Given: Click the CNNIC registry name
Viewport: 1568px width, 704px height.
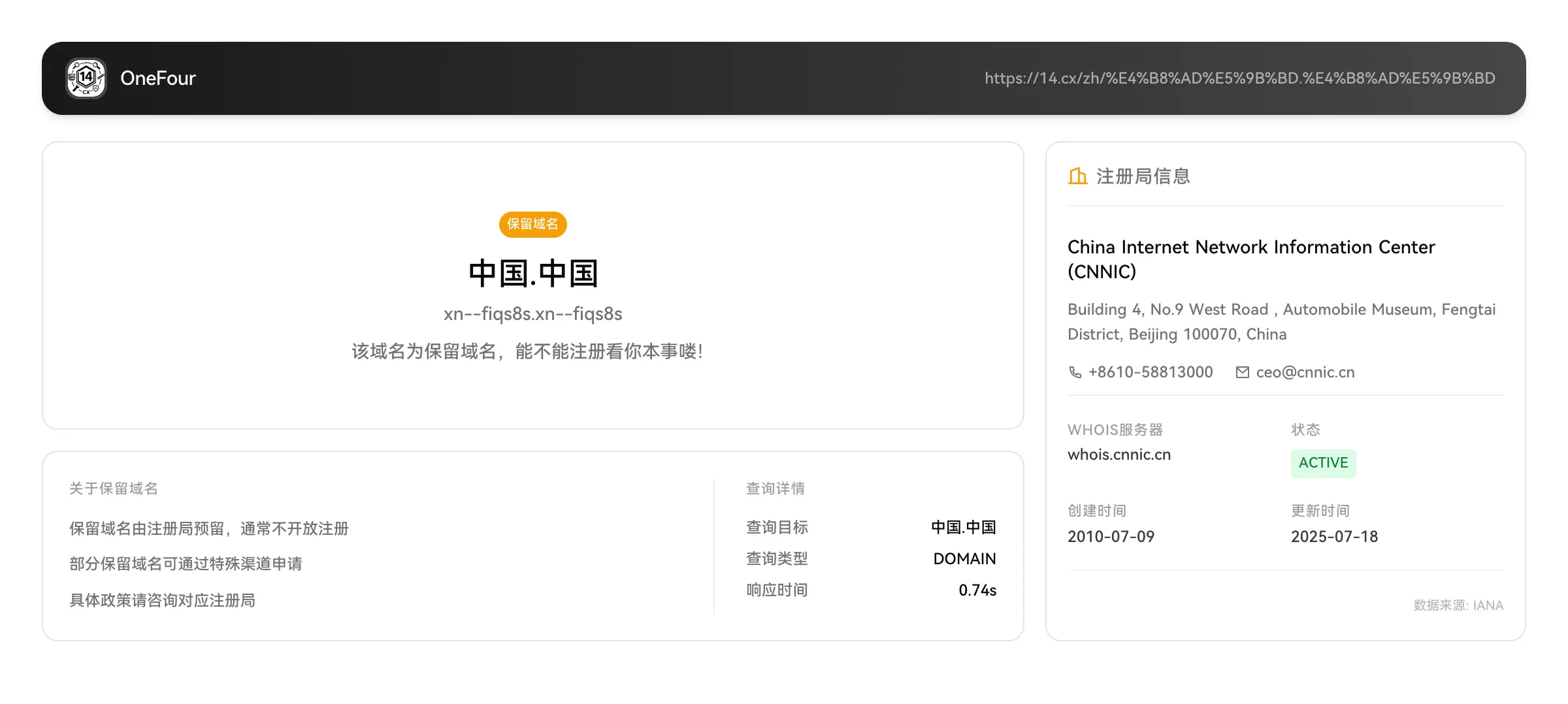Looking at the screenshot, I should click(1251, 259).
